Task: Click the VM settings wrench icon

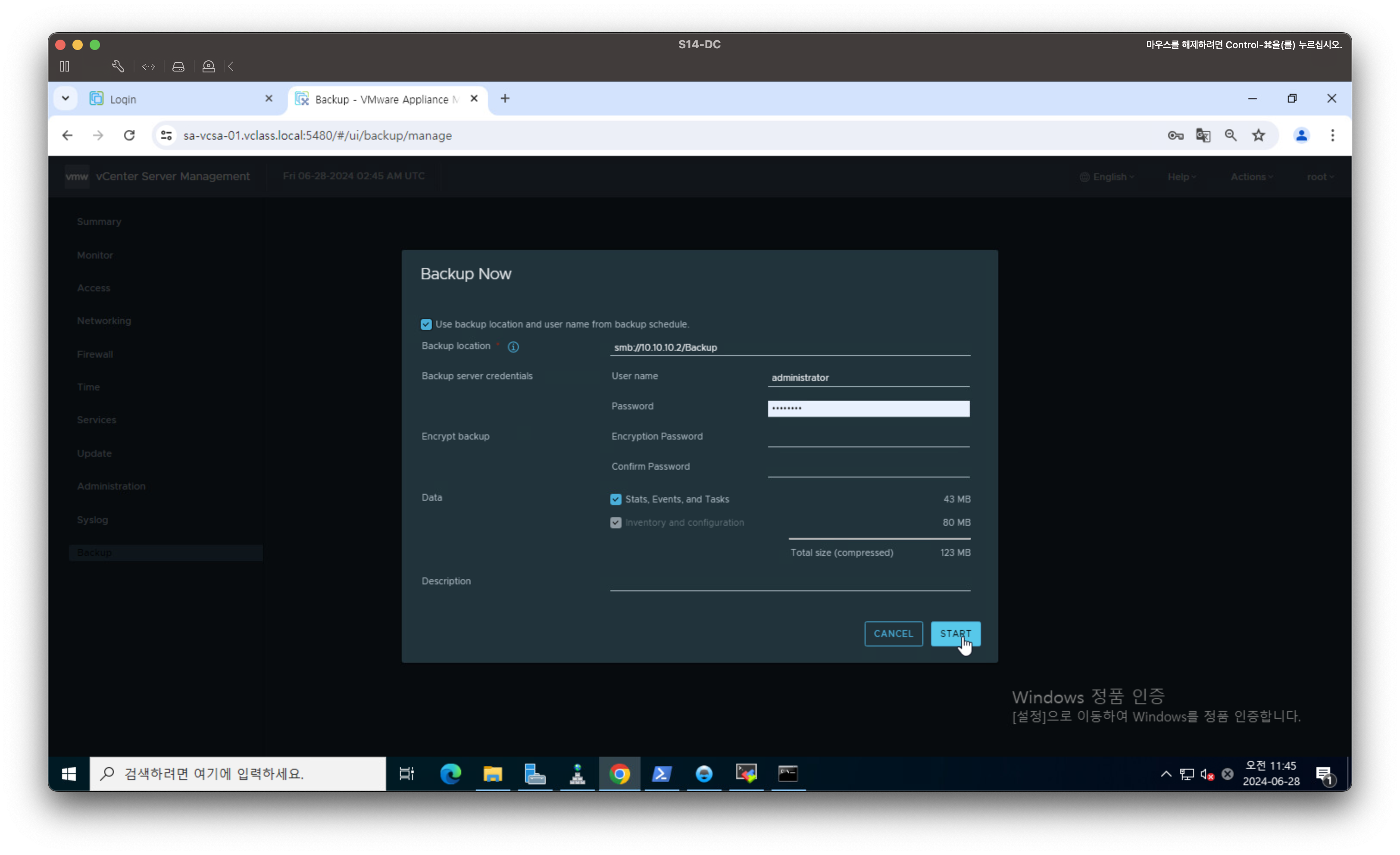Action: 118,66
